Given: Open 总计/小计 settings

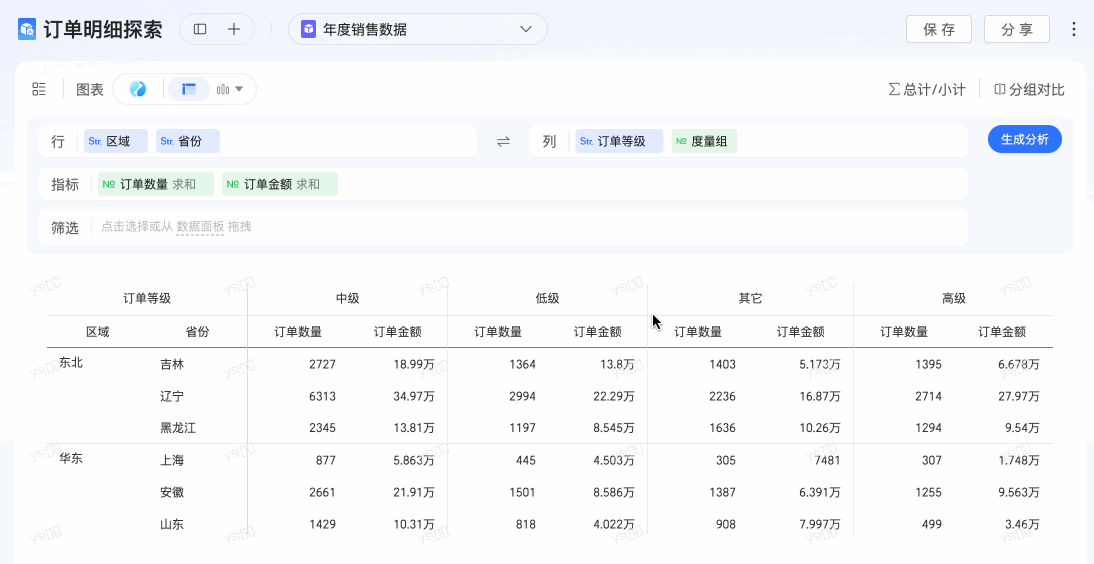Looking at the screenshot, I should point(927,89).
